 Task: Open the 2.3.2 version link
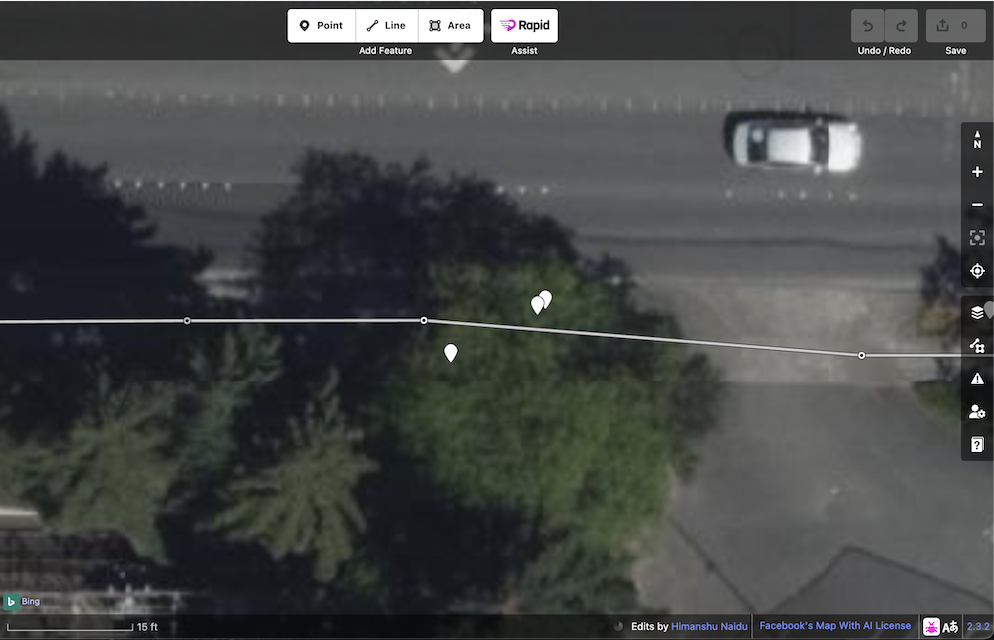[978, 627]
